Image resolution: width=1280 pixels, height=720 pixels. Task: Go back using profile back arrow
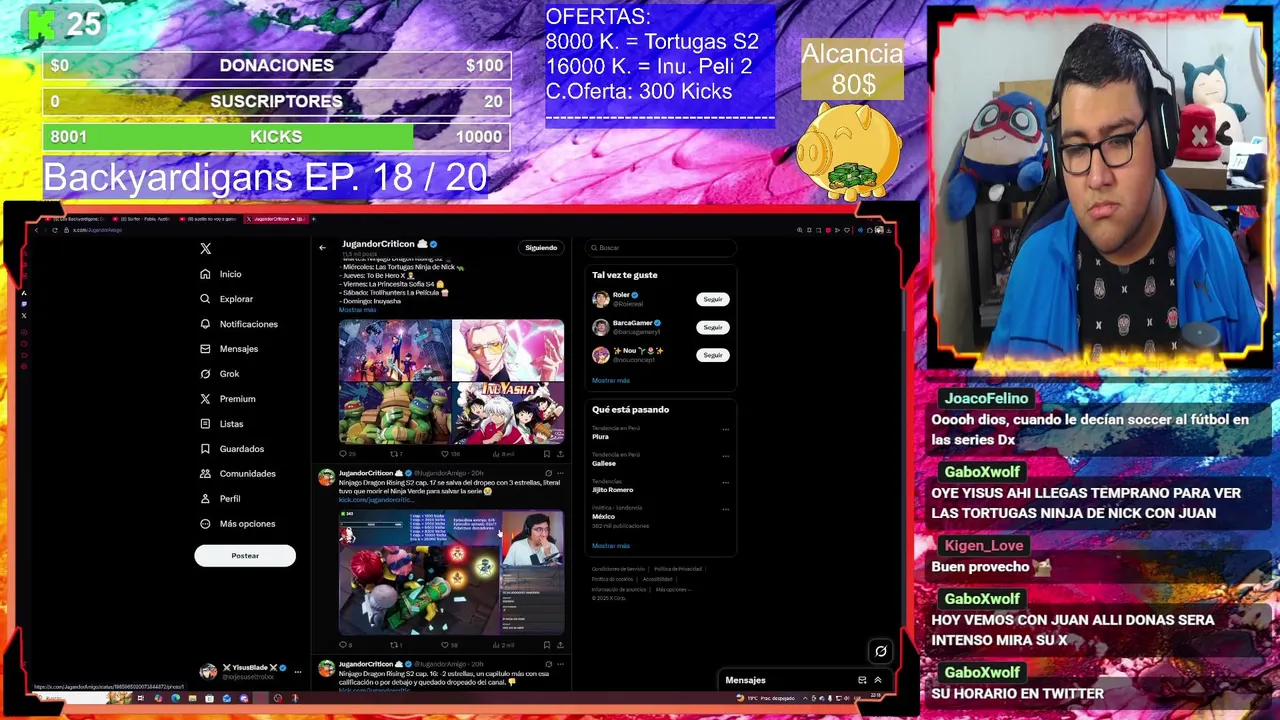point(322,247)
